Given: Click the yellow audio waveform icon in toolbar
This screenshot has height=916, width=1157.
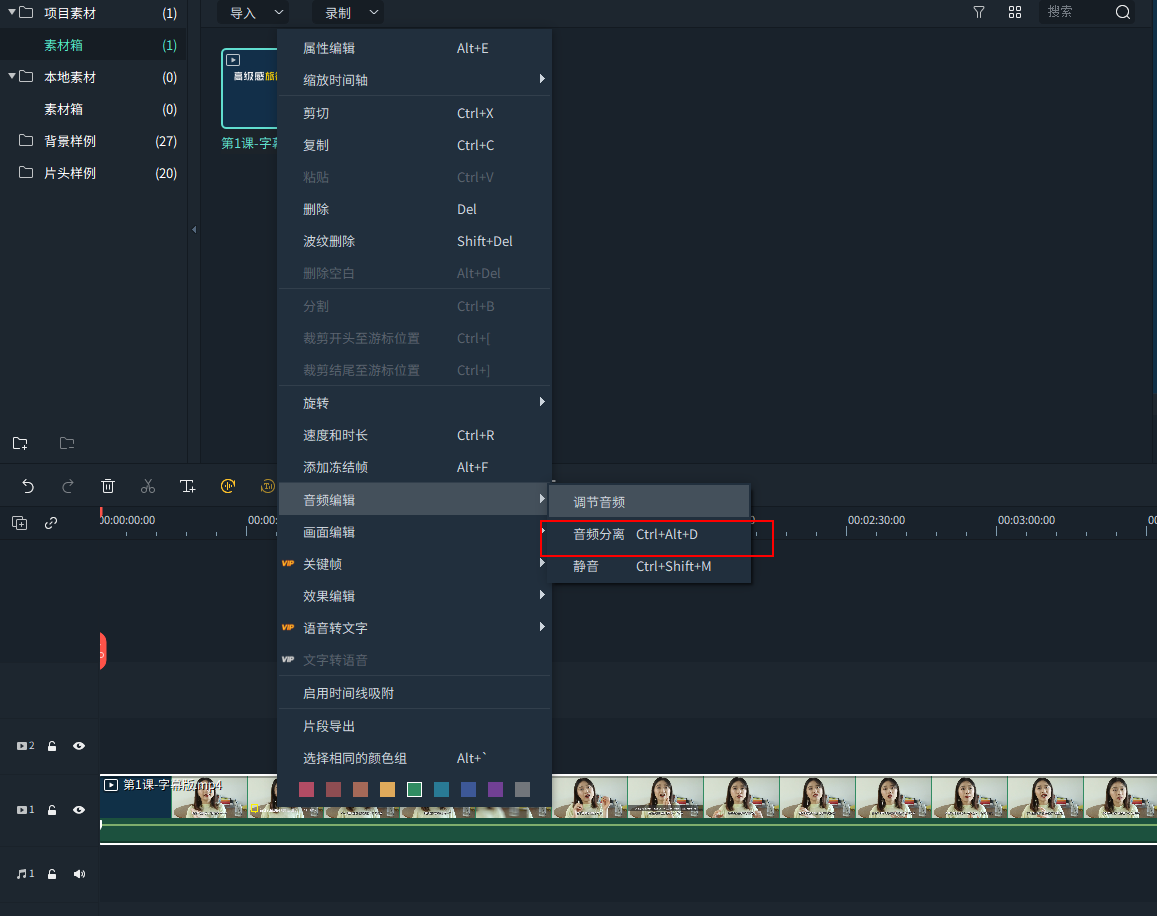Looking at the screenshot, I should [x=228, y=486].
